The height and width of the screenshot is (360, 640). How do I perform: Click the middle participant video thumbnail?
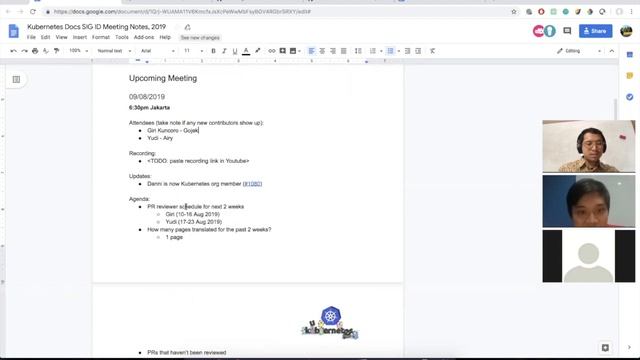pos(589,201)
